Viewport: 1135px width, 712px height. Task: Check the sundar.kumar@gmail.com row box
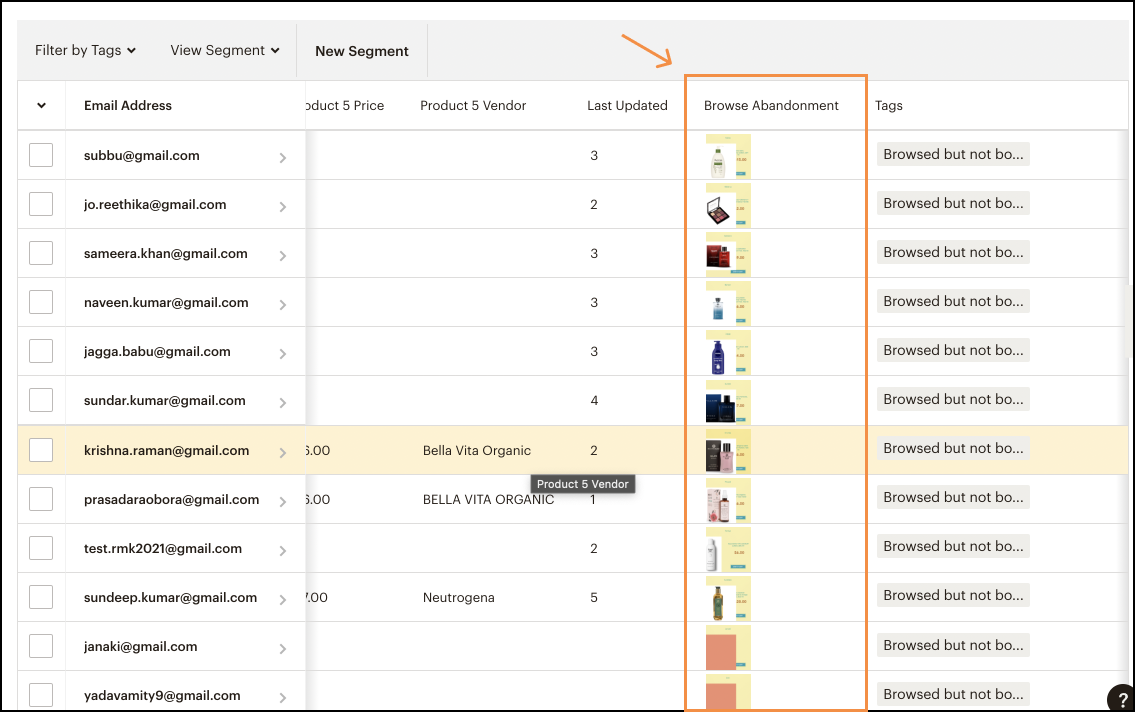point(41,400)
